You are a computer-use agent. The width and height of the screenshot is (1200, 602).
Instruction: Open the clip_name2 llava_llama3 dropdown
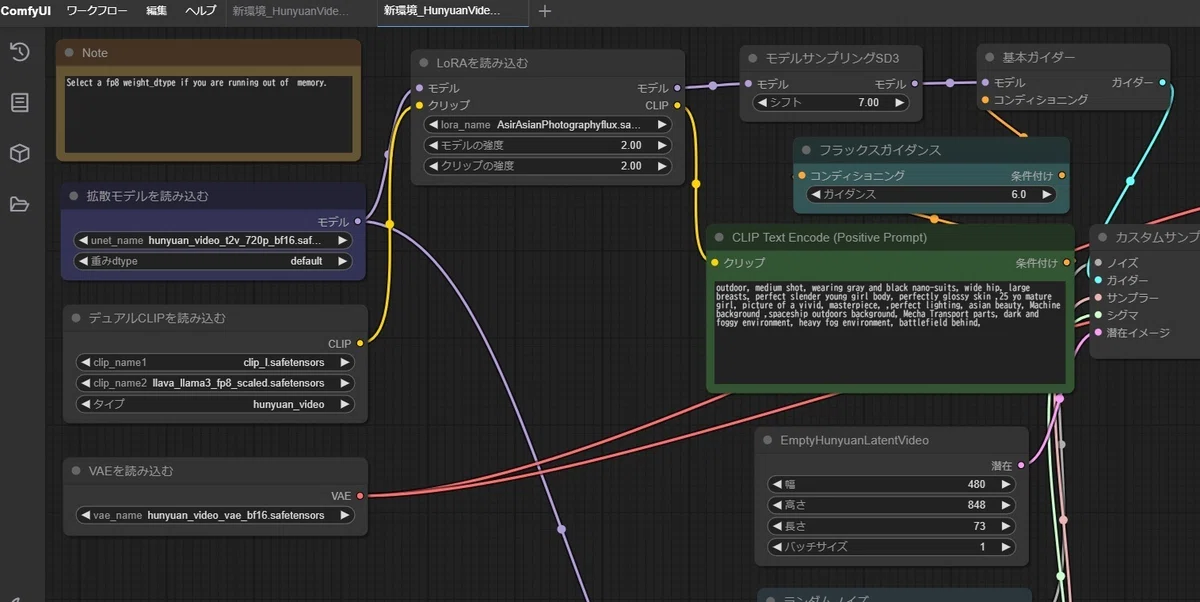pos(213,383)
